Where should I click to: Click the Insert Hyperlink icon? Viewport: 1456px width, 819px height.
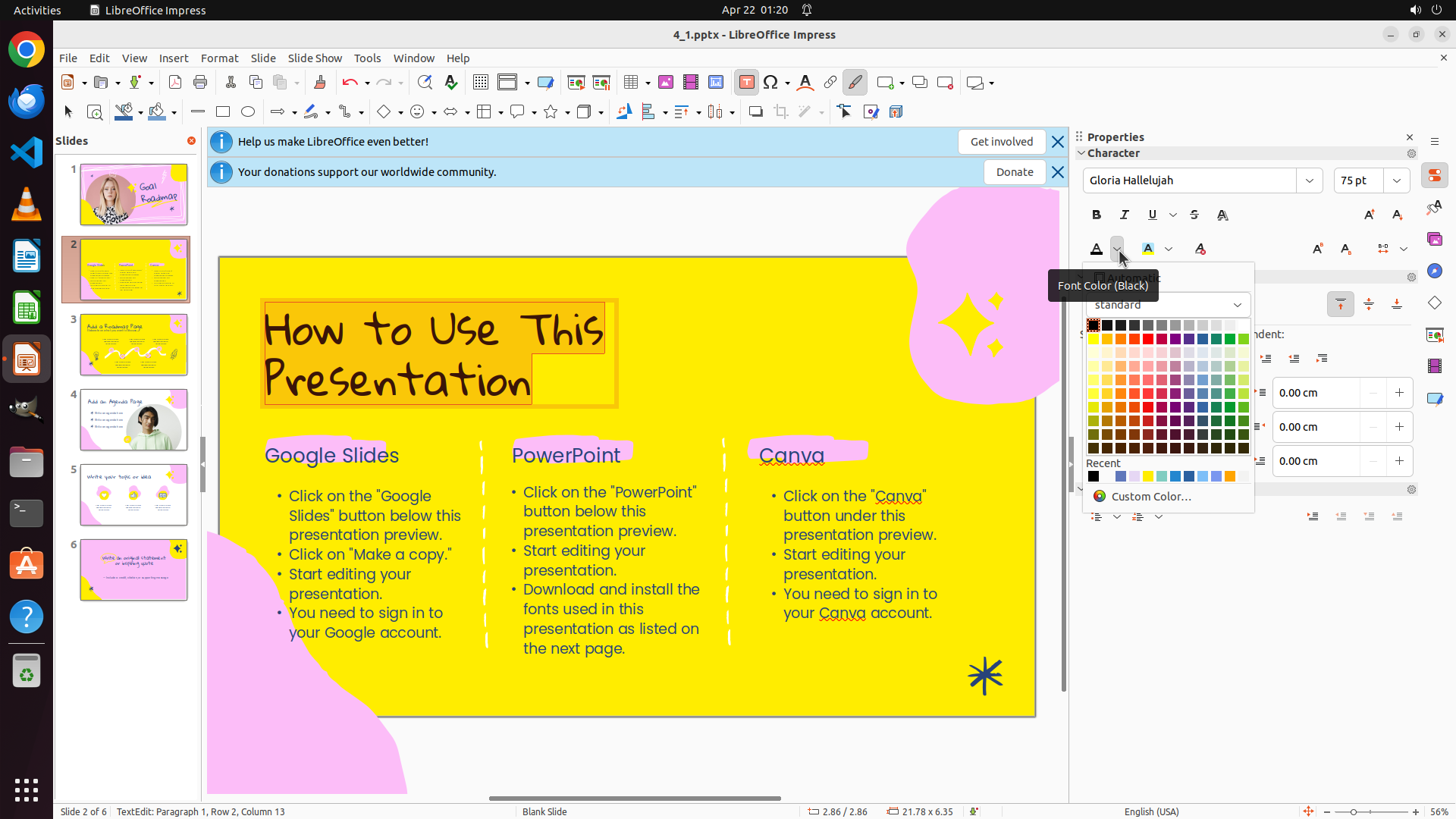[830, 83]
